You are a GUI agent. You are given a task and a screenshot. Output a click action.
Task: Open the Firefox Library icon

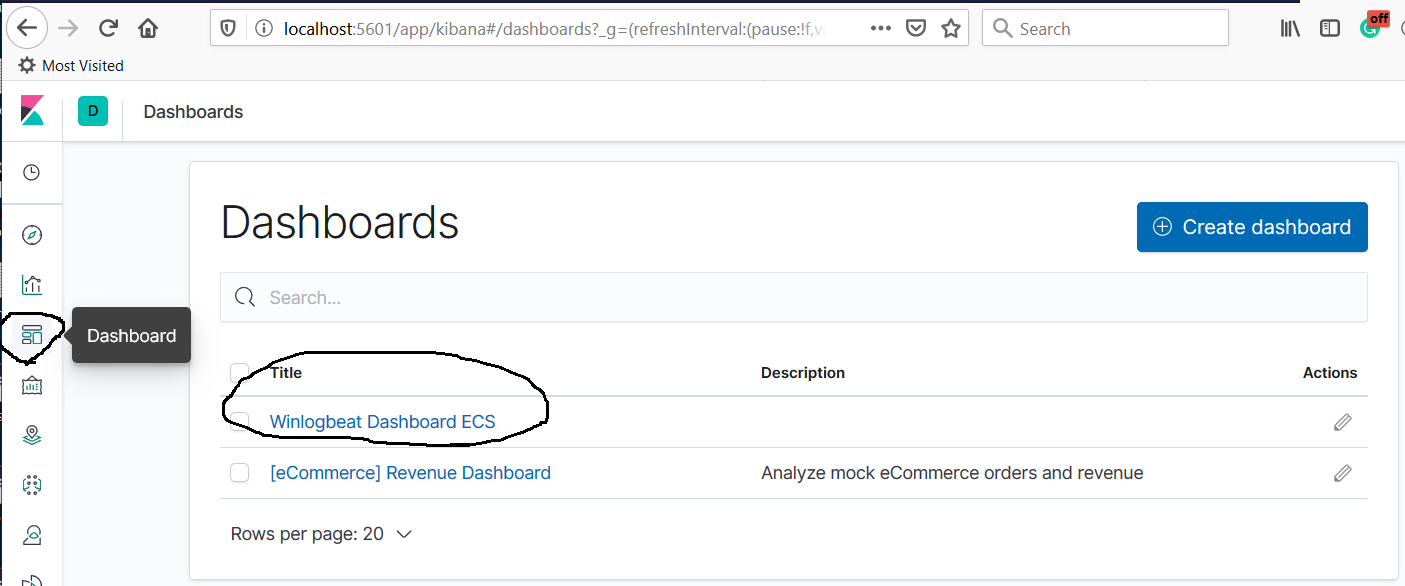pyautogui.click(x=1290, y=28)
